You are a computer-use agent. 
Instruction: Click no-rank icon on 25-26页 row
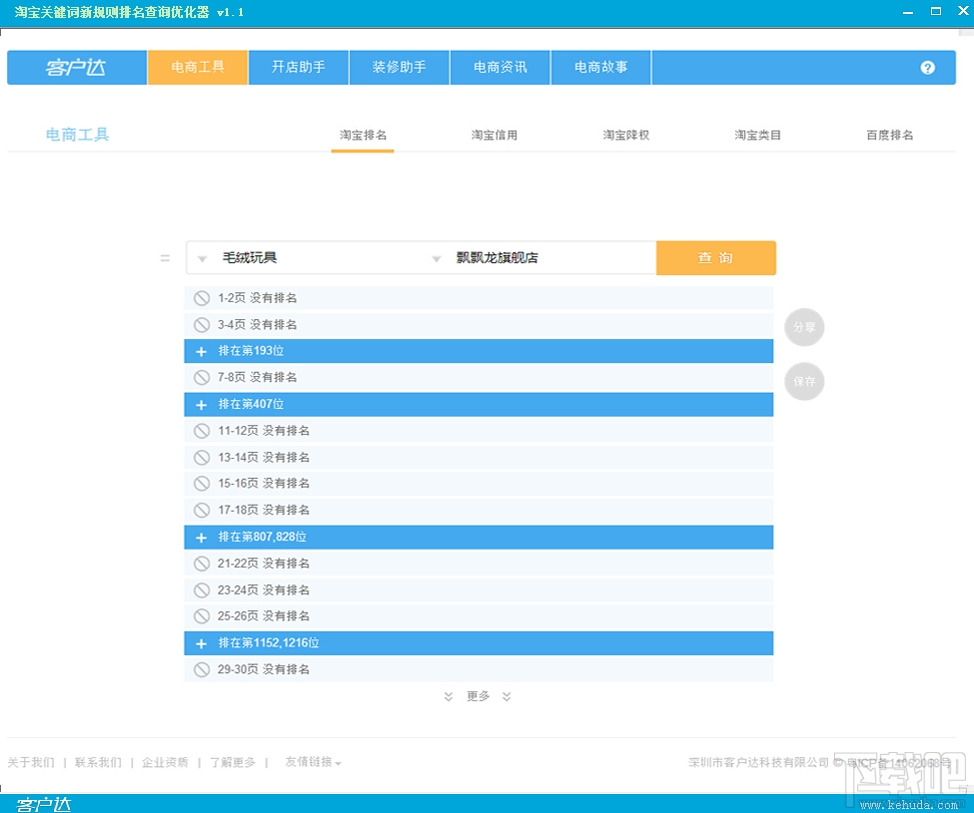pyautogui.click(x=201, y=616)
